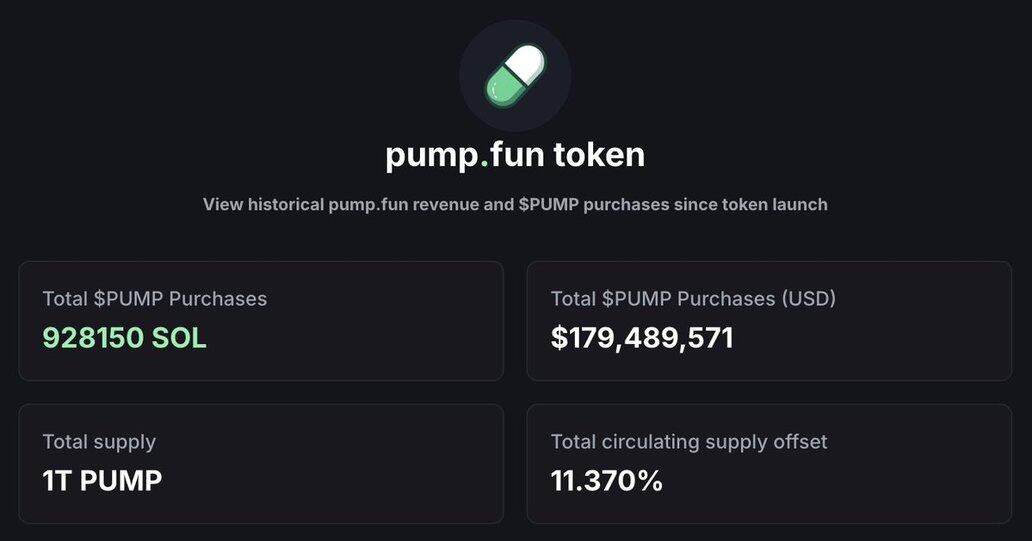Screen dimensions: 1032x541
Task: Click the green "SOL" unit text
Action: (x=179, y=338)
